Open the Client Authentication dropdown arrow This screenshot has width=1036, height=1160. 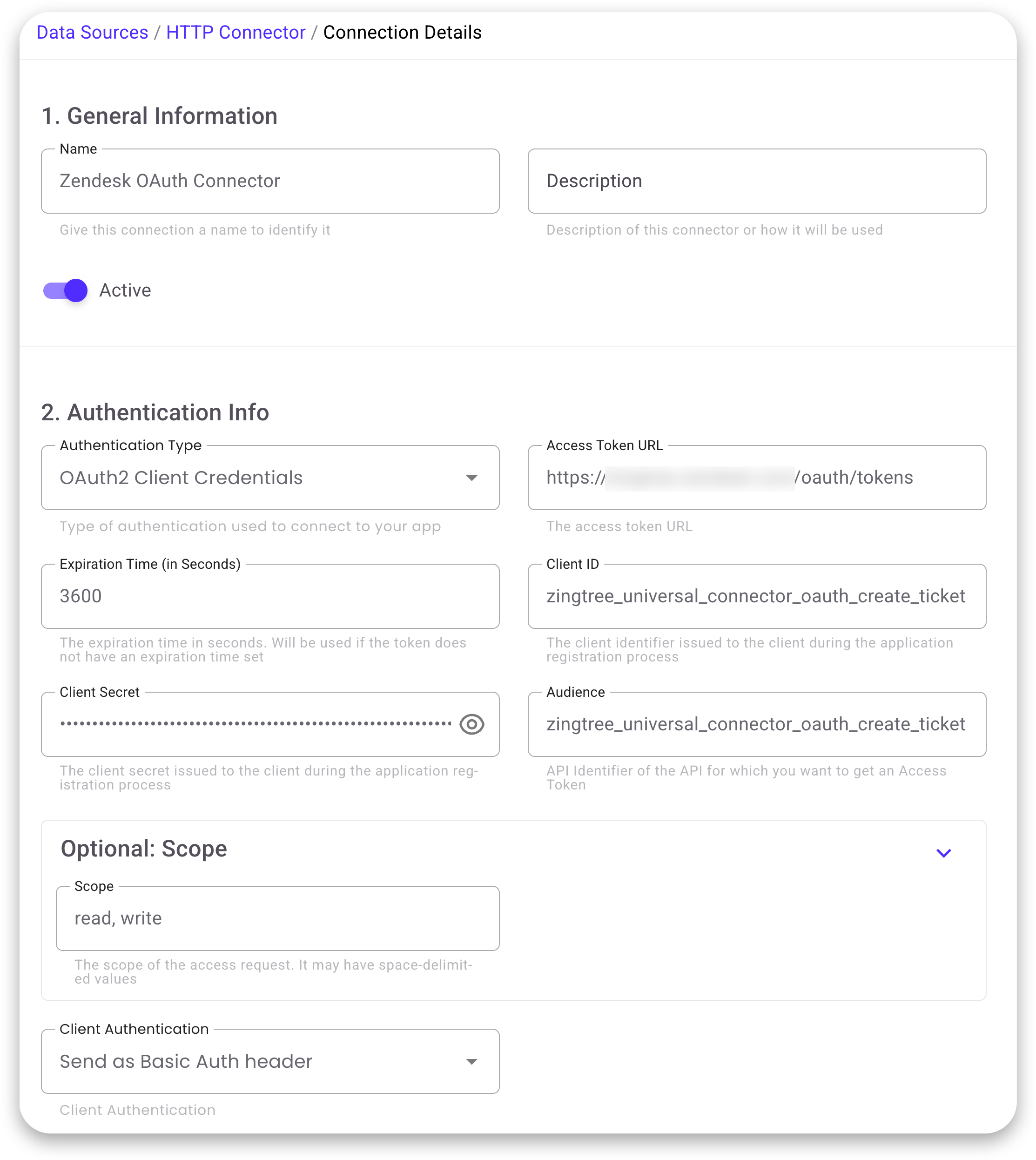(x=471, y=1061)
